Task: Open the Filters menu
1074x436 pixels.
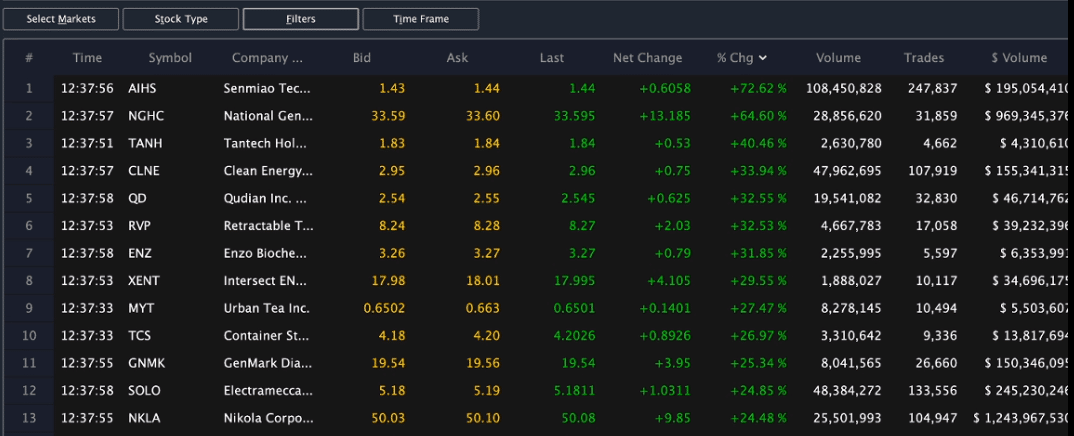Action: (x=301, y=19)
